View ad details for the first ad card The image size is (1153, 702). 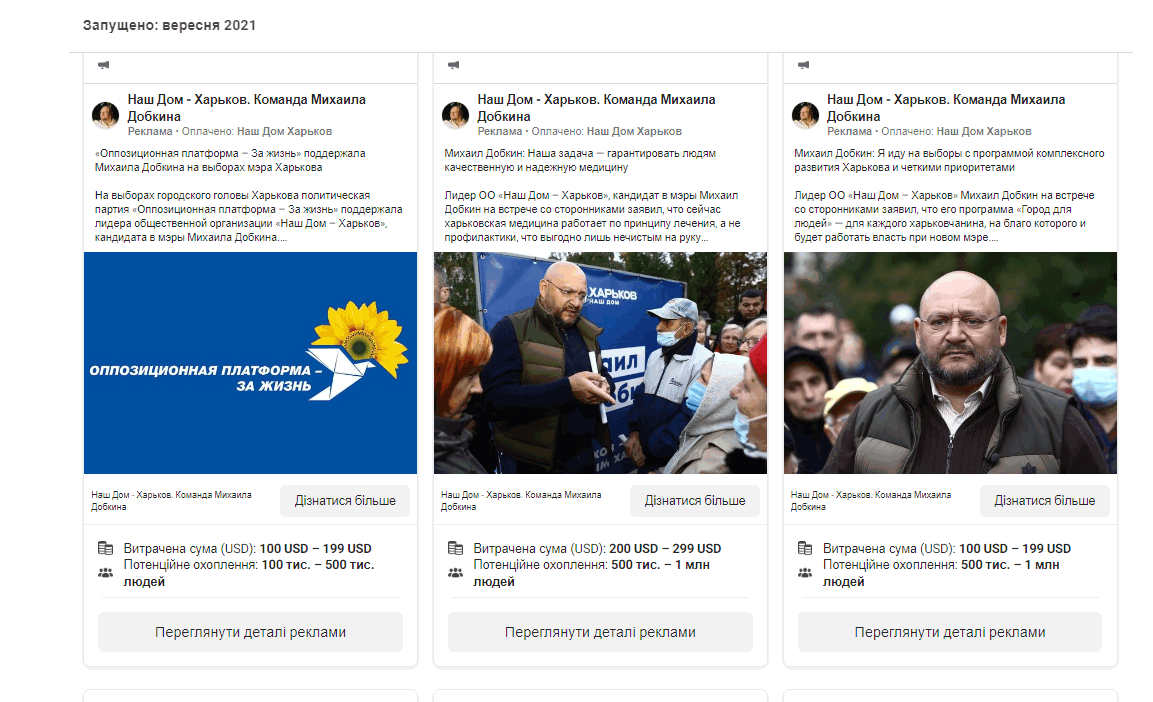point(250,632)
